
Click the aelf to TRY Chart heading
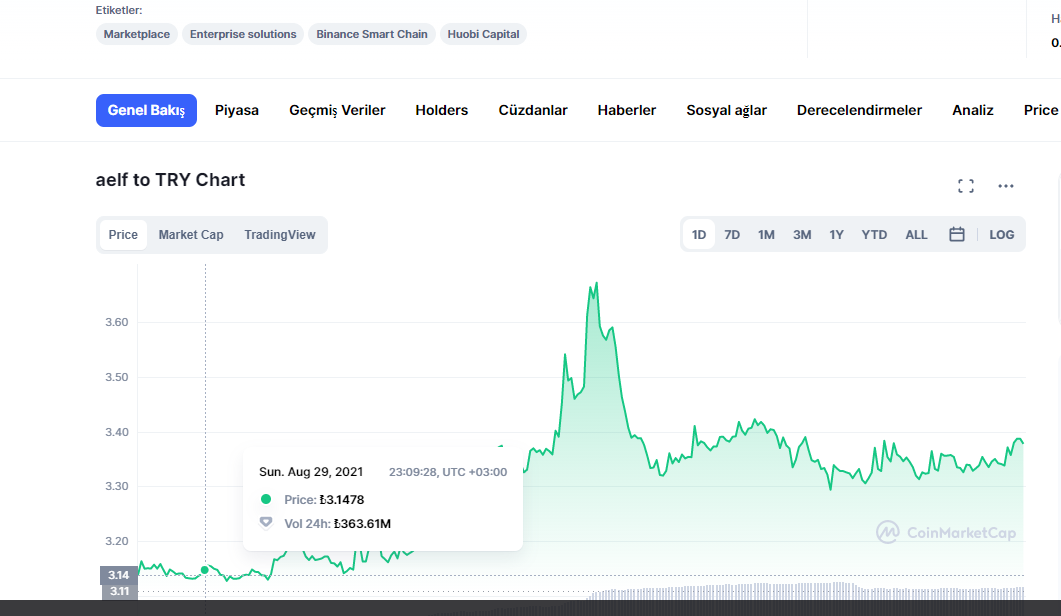171,180
